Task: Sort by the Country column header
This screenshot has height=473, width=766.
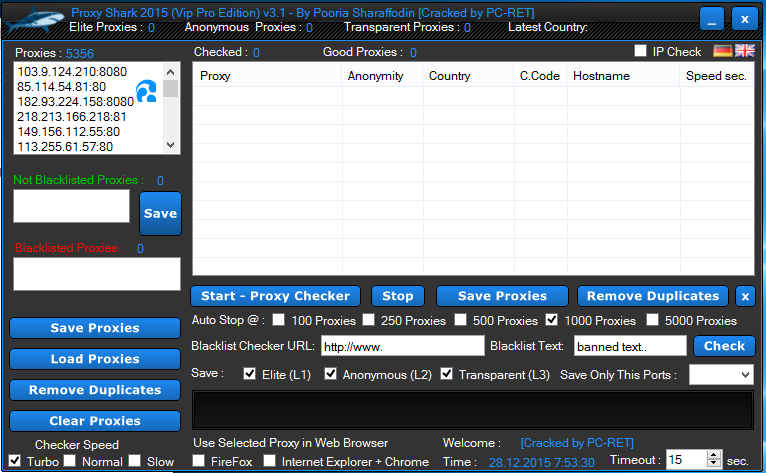Action: [x=449, y=76]
